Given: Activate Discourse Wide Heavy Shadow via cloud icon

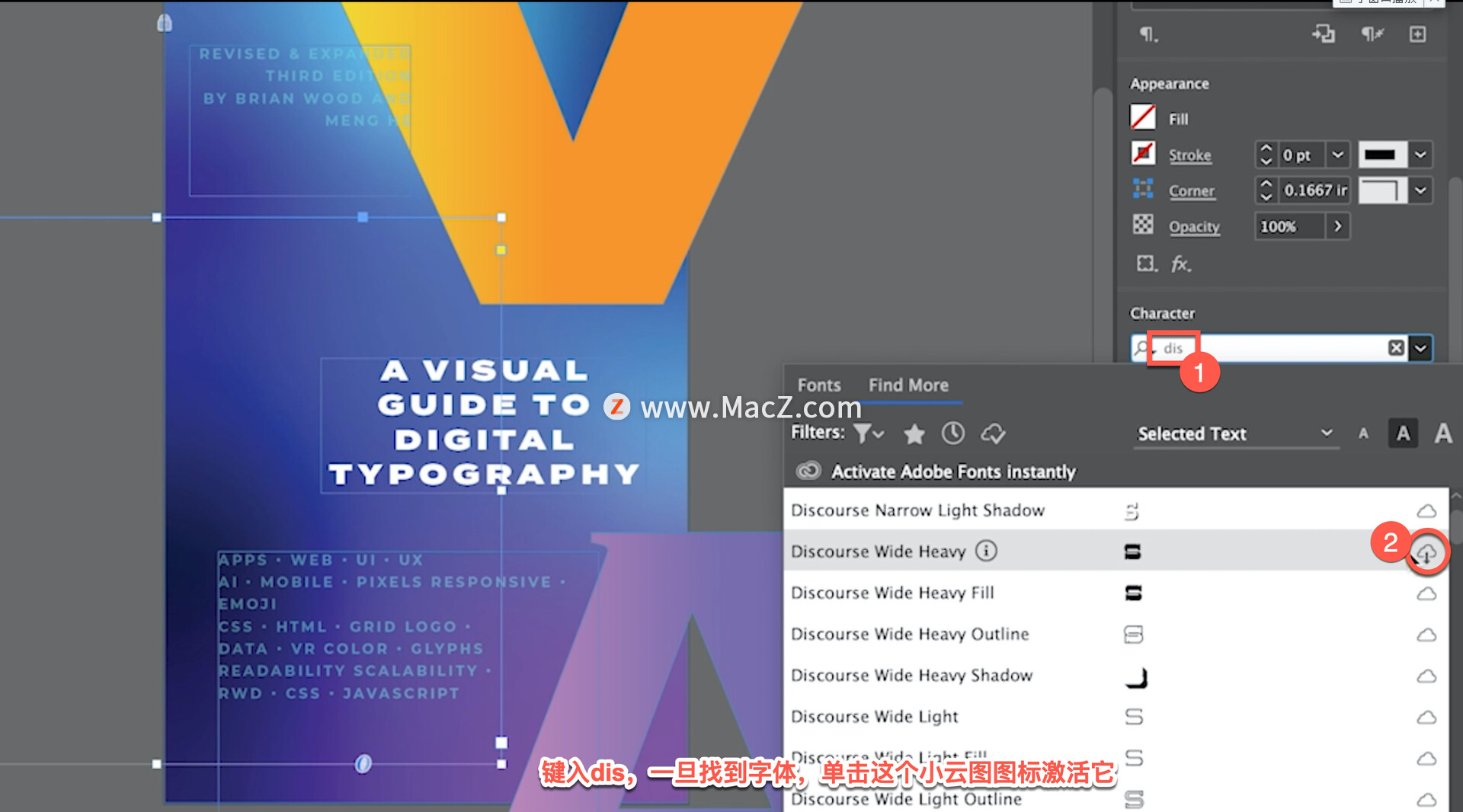Looking at the screenshot, I should click(x=1426, y=676).
